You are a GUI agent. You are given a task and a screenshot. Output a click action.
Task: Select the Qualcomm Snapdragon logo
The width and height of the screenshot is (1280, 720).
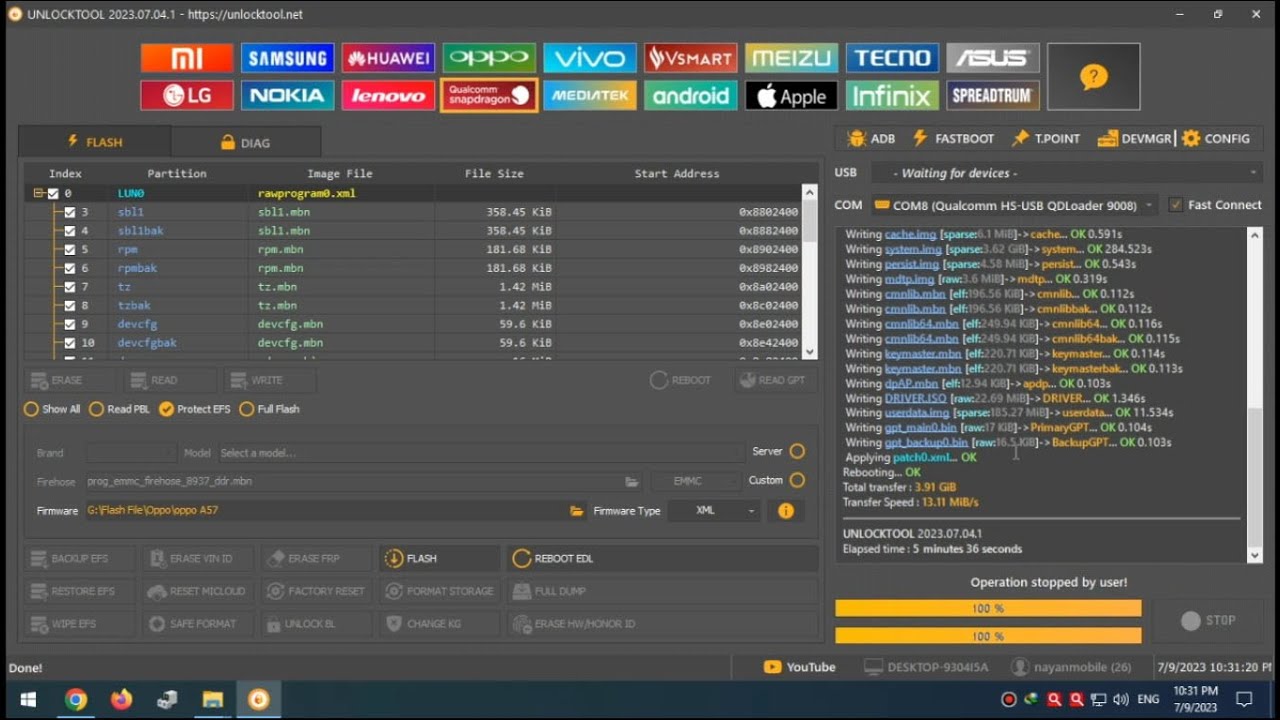click(489, 96)
